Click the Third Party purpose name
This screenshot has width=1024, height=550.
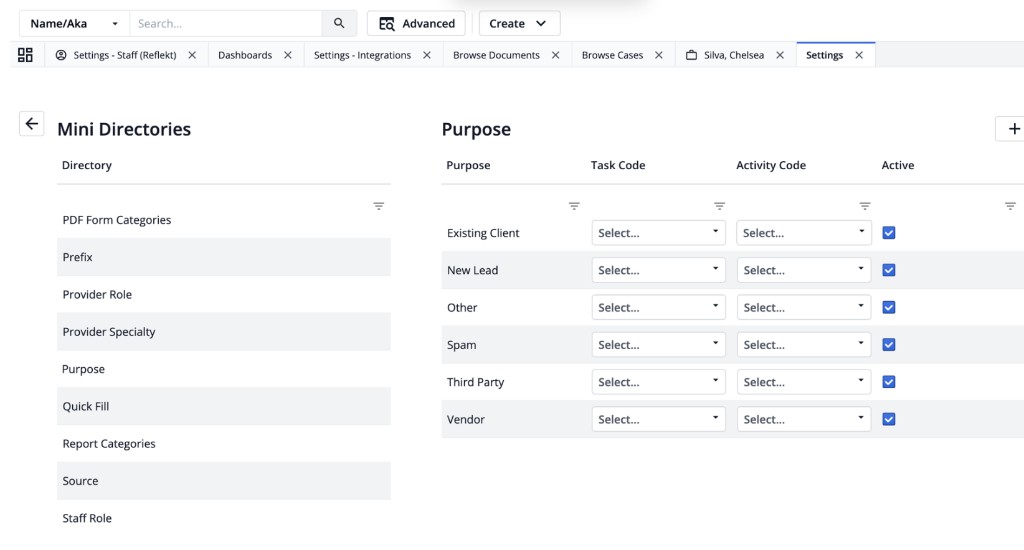[x=475, y=382]
